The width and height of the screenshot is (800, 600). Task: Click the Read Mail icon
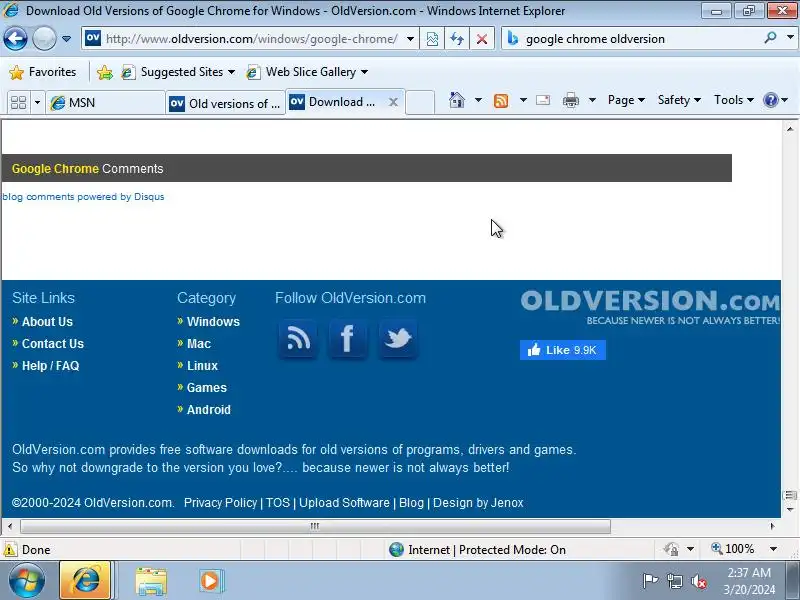point(543,100)
